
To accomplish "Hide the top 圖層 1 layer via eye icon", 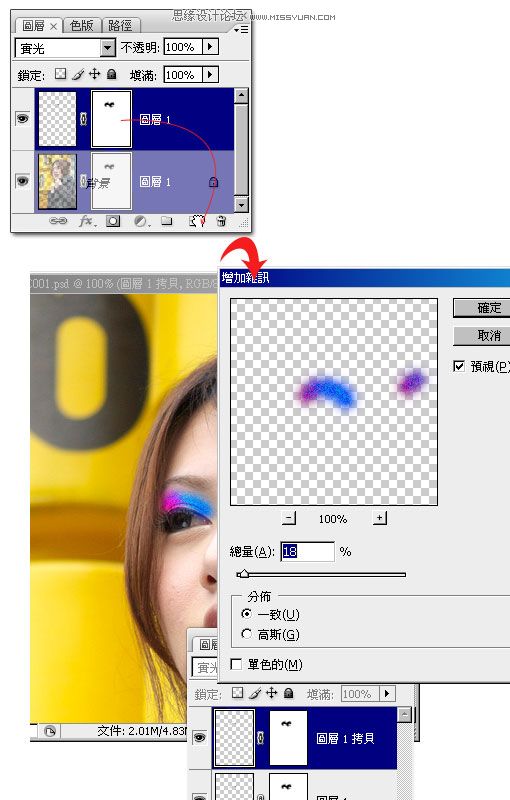I will [22, 119].
